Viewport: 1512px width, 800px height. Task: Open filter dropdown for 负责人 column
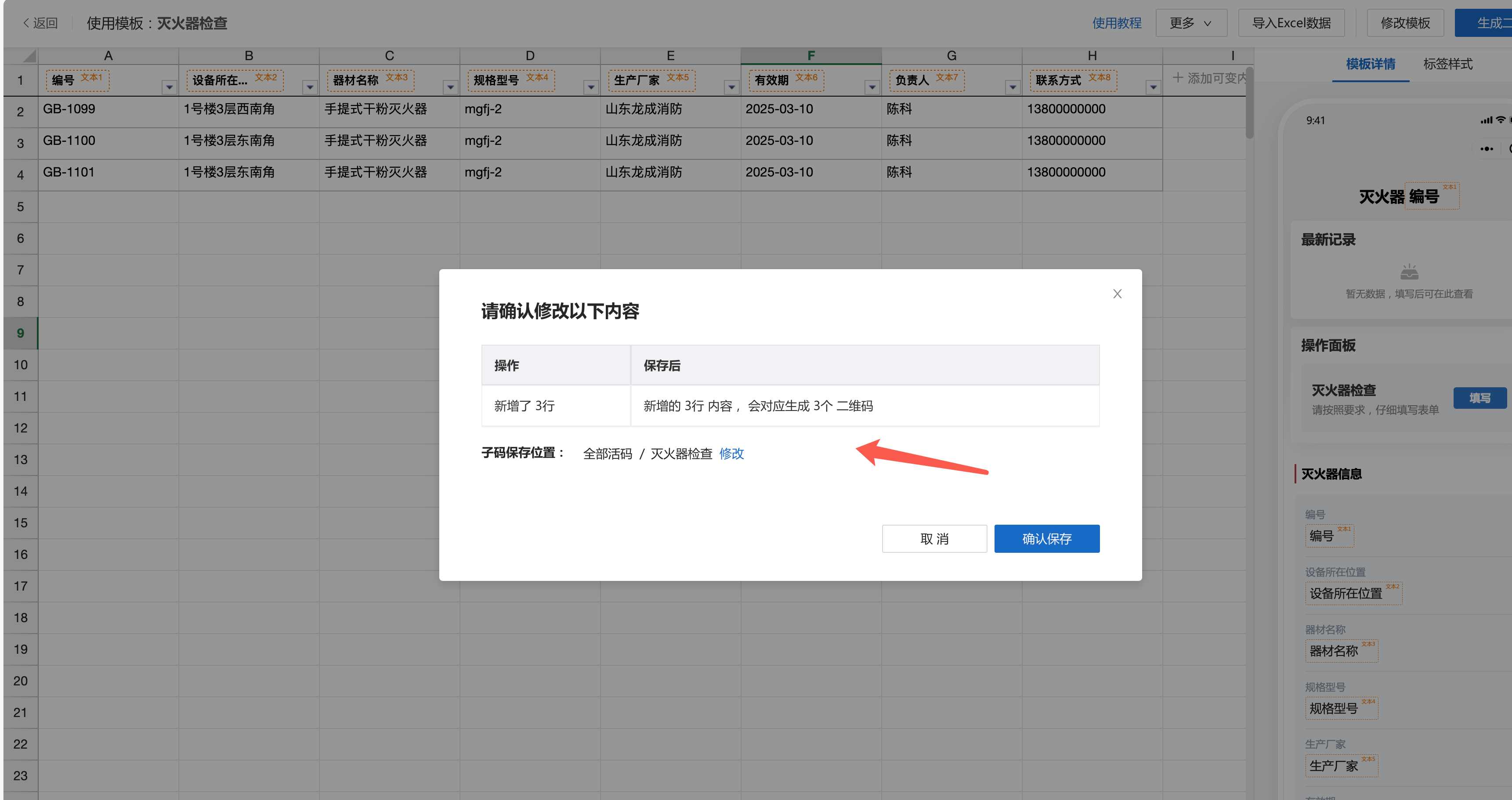click(x=1013, y=87)
